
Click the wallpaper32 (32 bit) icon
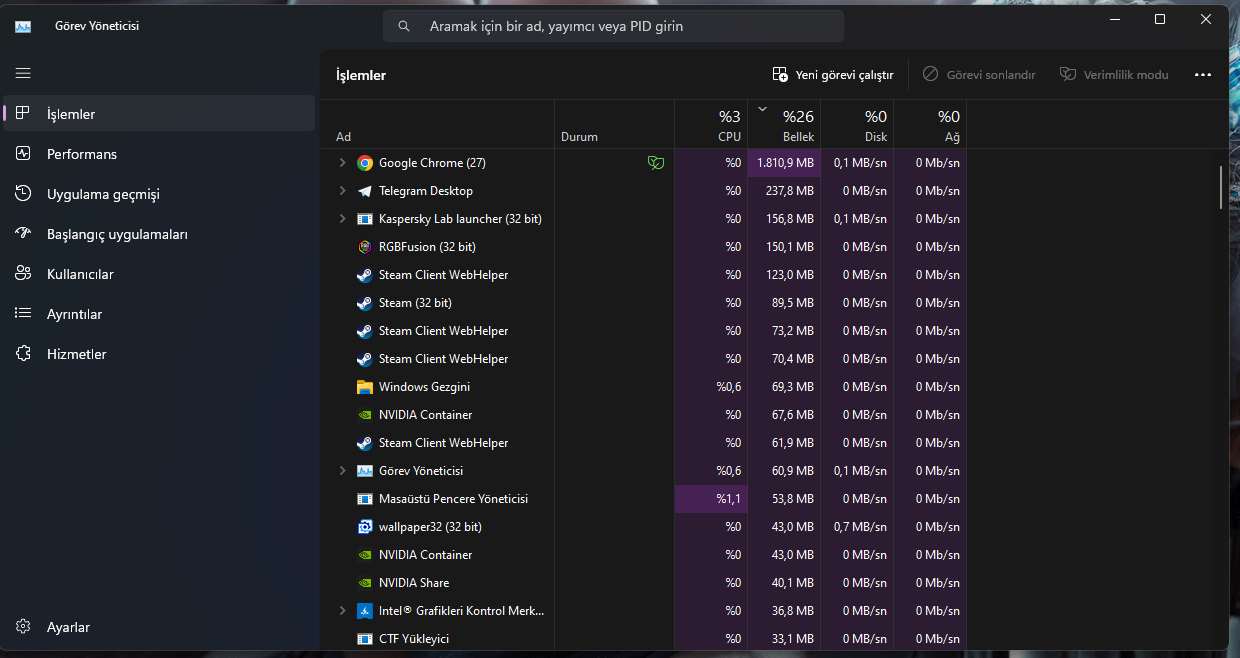(x=365, y=527)
